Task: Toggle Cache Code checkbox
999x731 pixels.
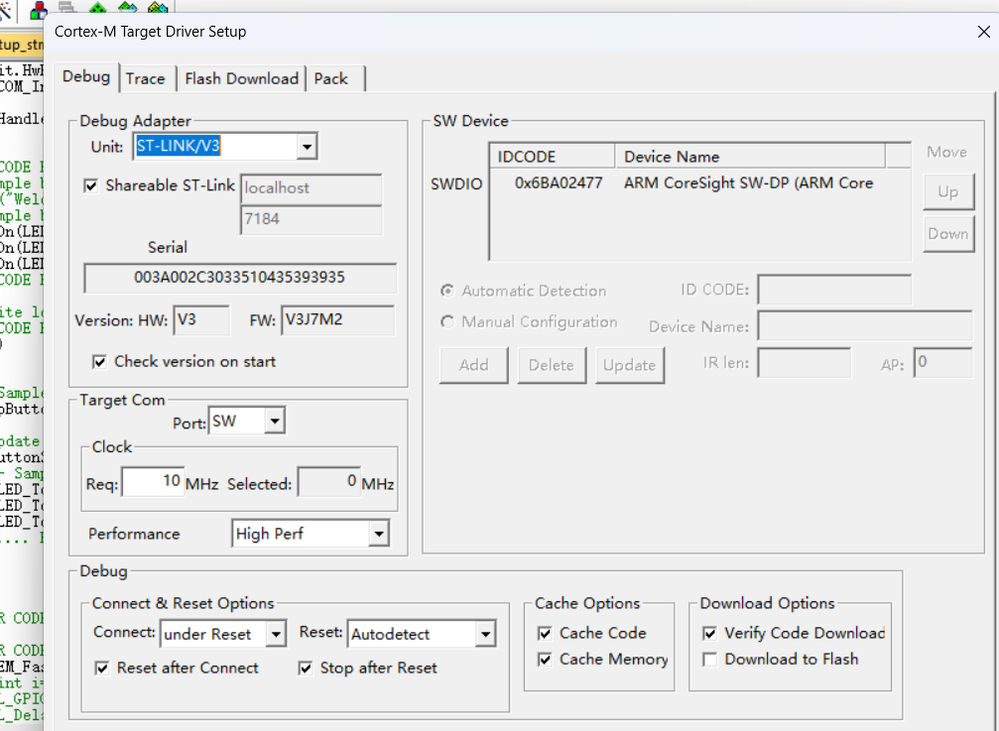Action: pos(545,633)
